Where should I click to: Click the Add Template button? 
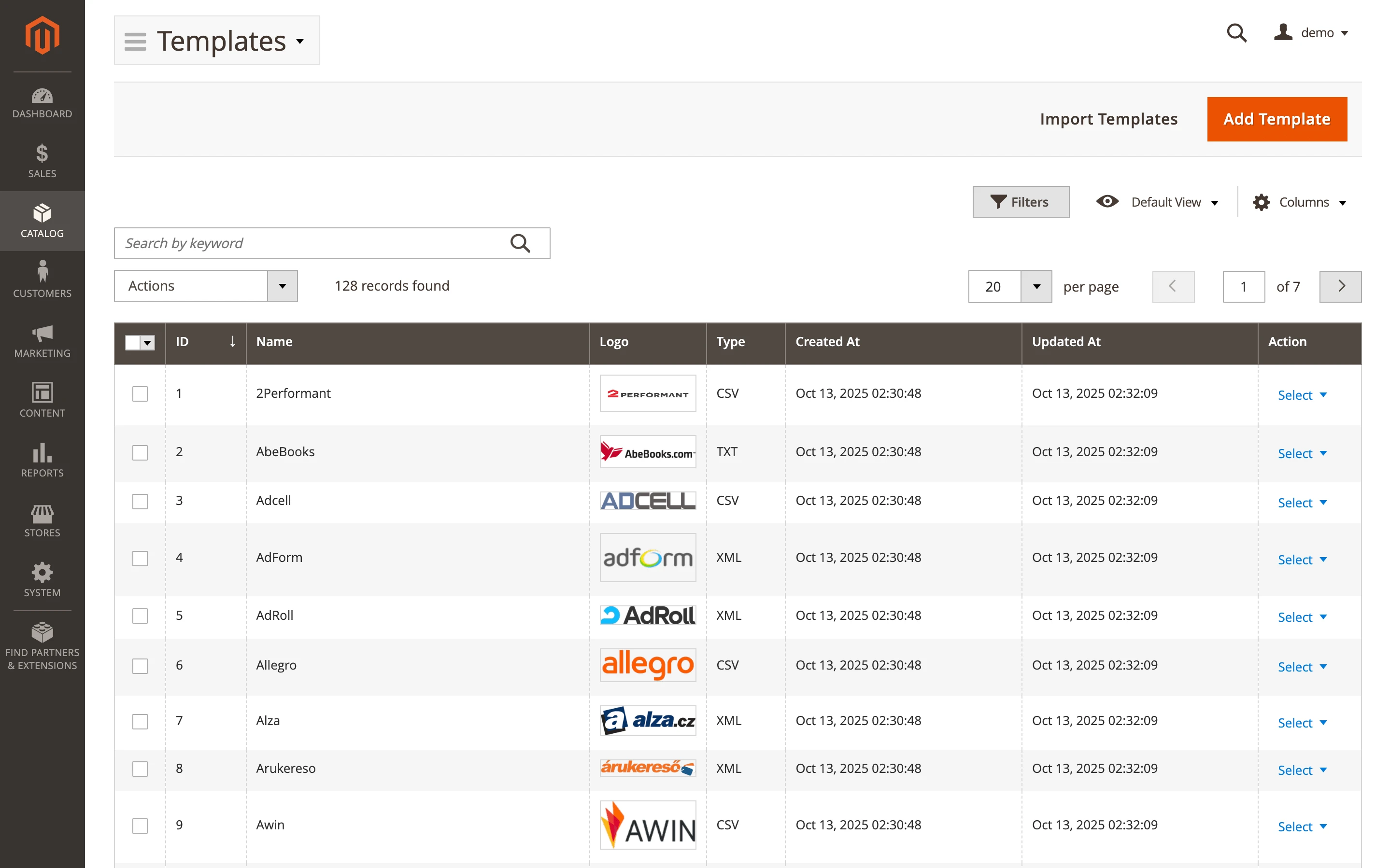pyautogui.click(x=1277, y=119)
